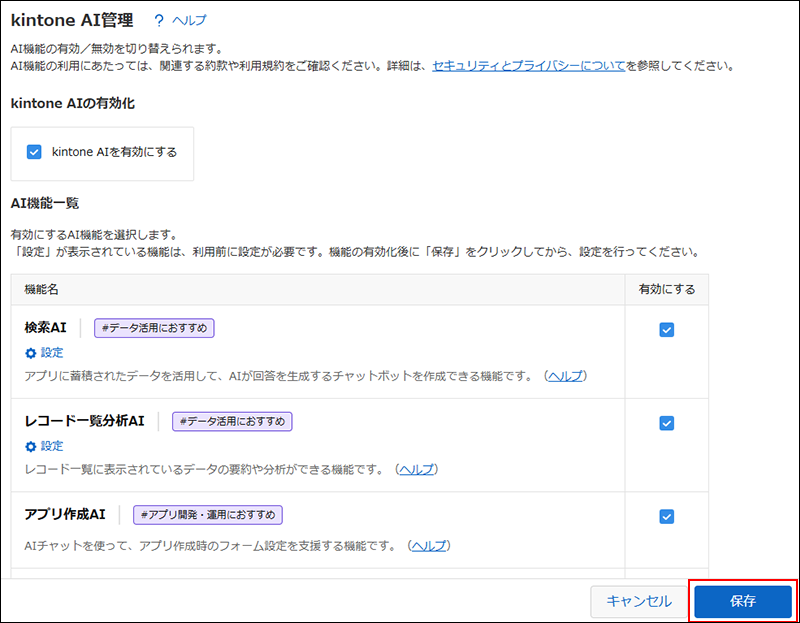Open セキュリティとプライバシーについて link
Viewport: 800px width, 623px height.
(x=529, y=66)
